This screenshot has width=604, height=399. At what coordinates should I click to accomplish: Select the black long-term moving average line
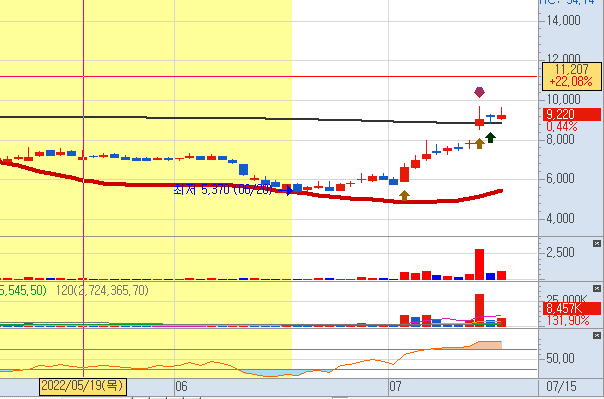pos(250,118)
